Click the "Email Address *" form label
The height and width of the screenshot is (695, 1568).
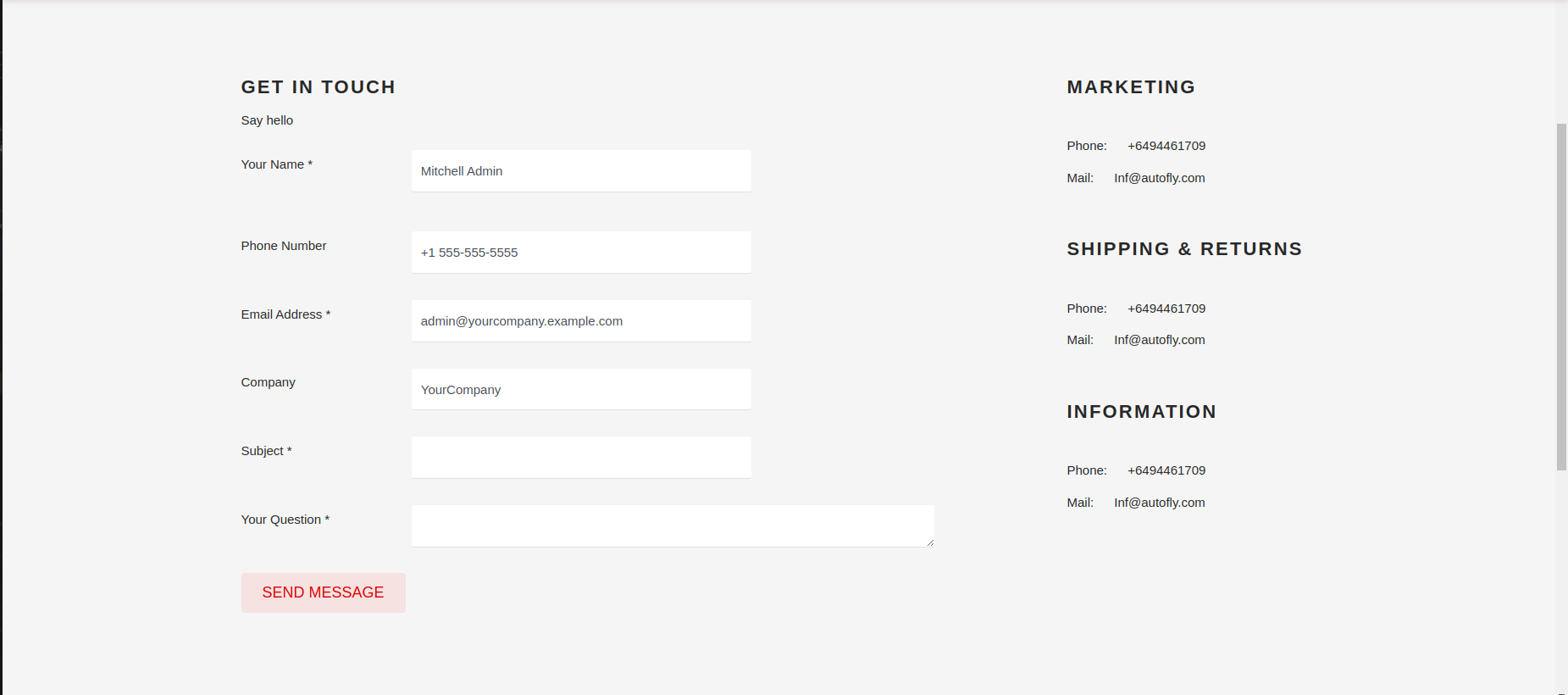point(285,314)
